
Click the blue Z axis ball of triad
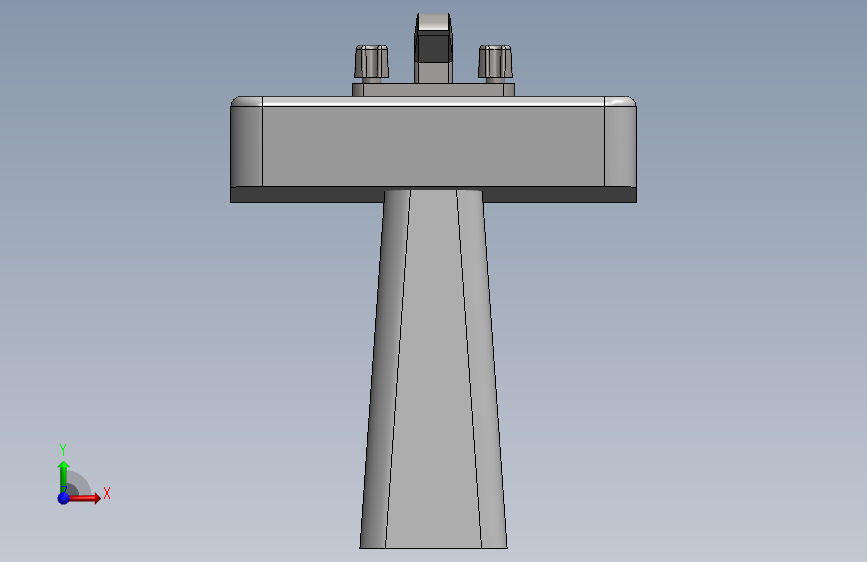coord(64,498)
